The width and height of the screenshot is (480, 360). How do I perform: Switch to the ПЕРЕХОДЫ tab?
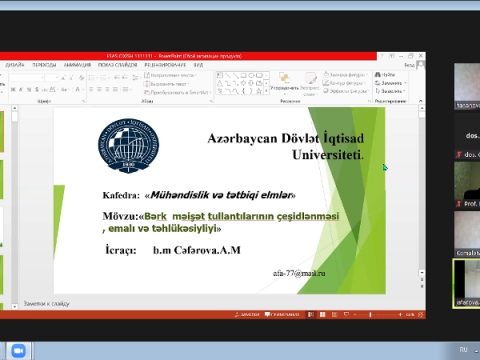click(44, 65)
